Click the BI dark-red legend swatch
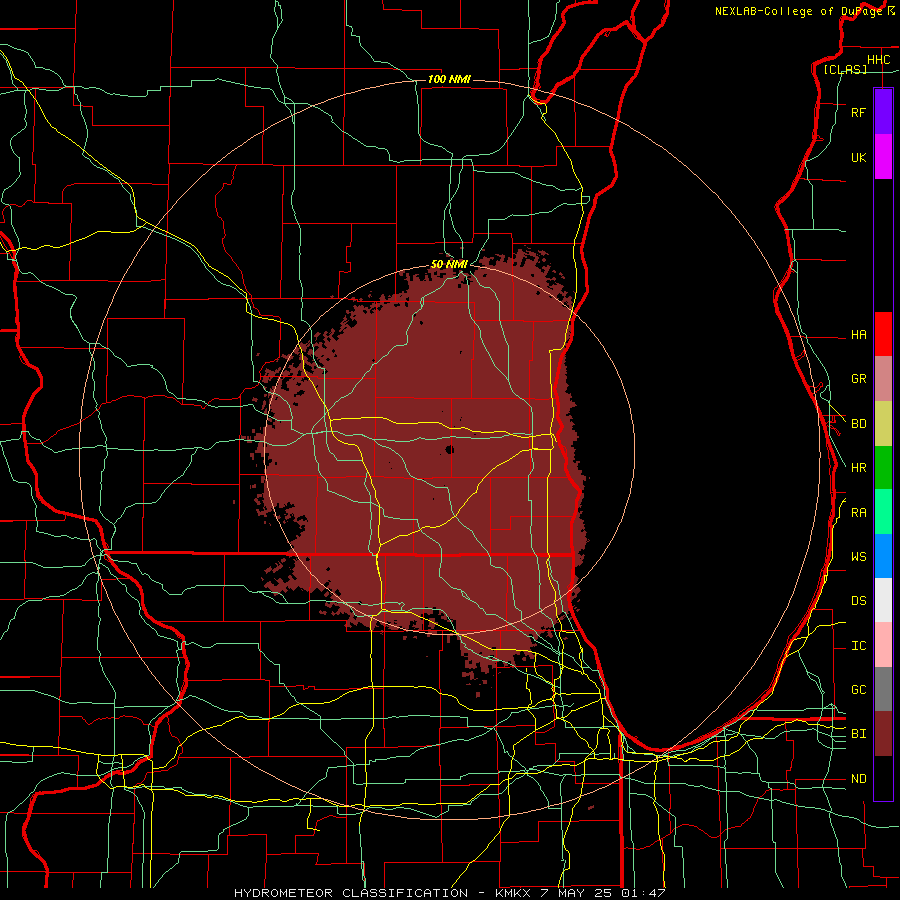900x900 pixels. coord(883,734)
